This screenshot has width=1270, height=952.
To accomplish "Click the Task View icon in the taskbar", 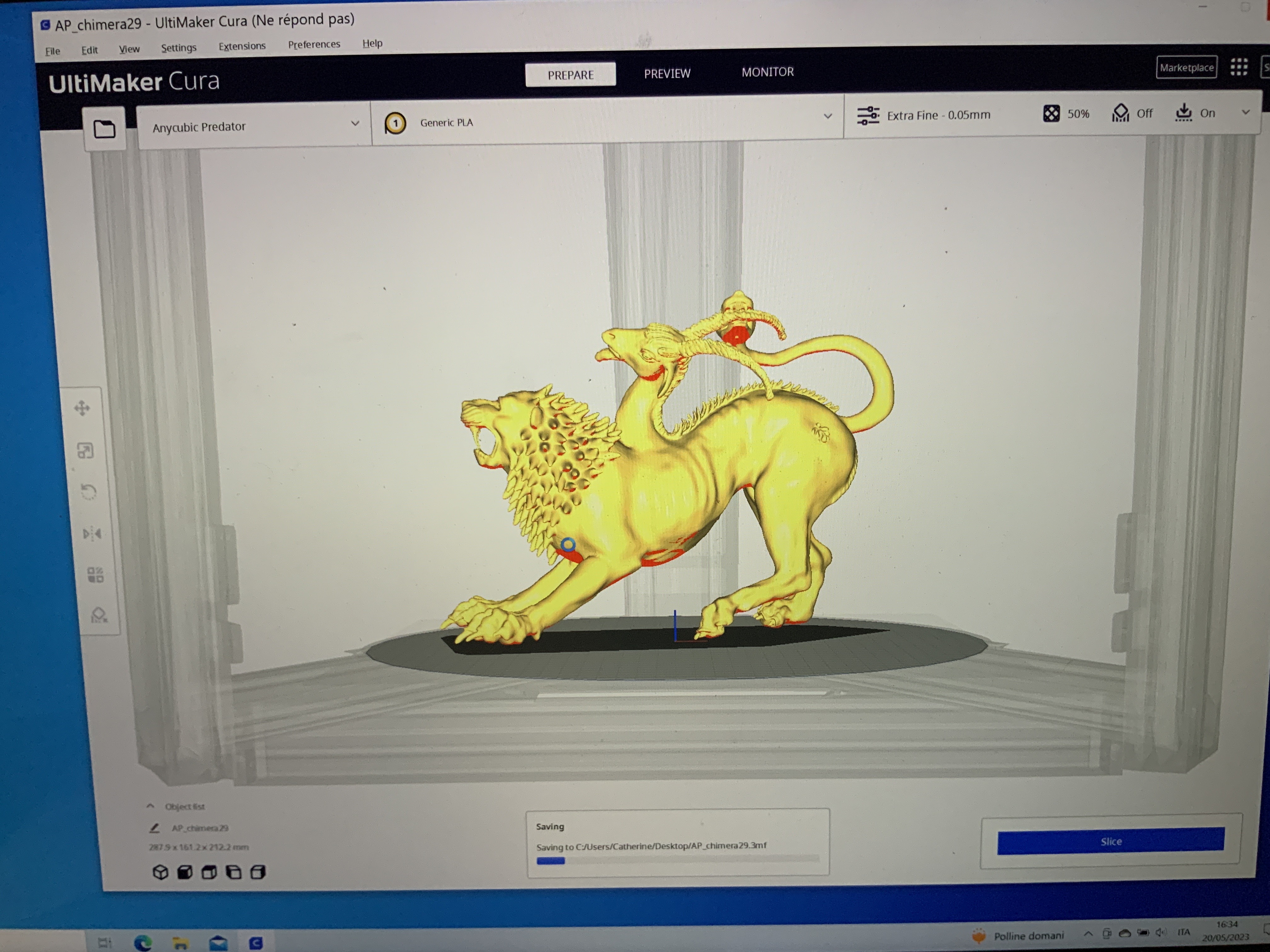I will (105, 942).
